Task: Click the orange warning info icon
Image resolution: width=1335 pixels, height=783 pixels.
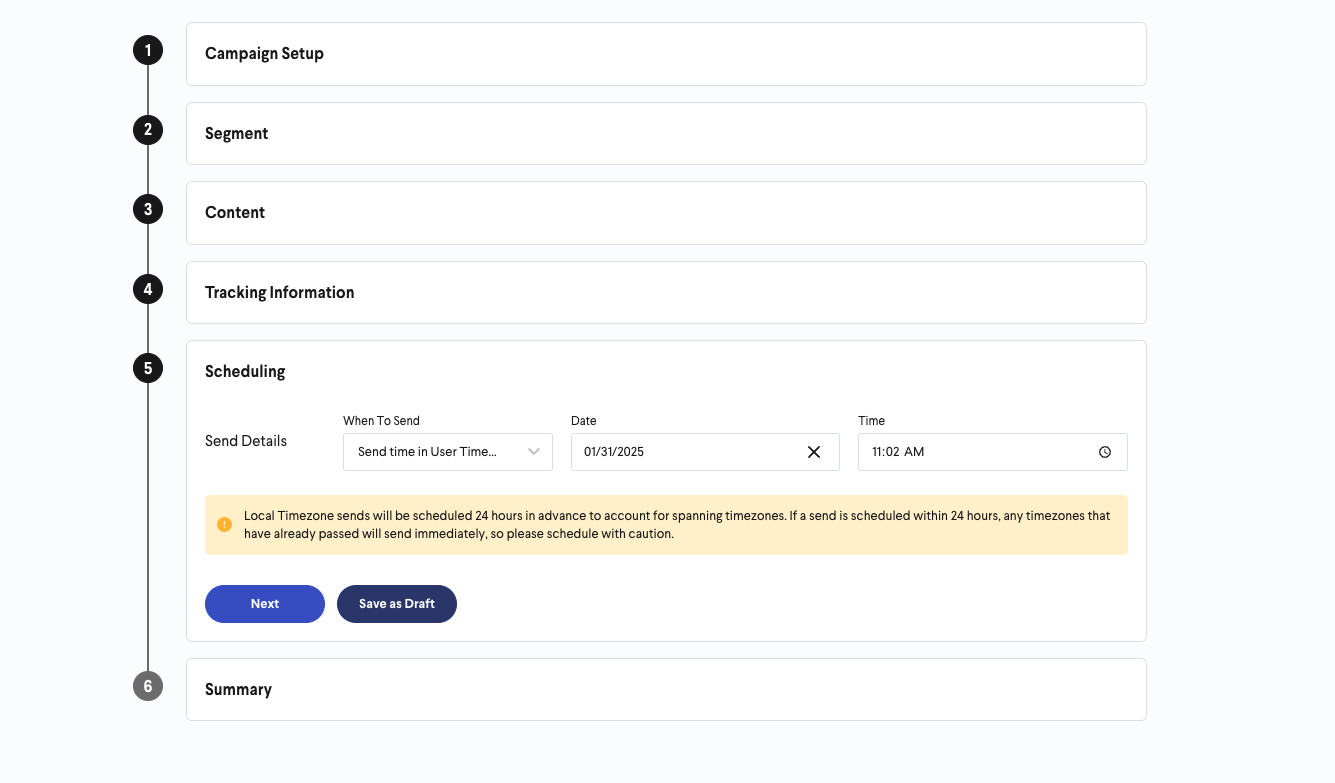Action: click(x=225, y=524)
